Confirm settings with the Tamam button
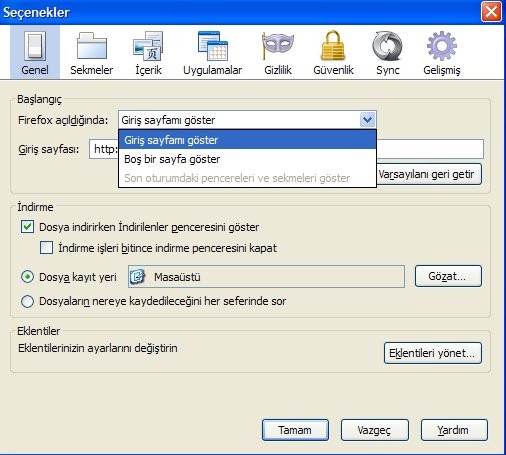The width and height of the screenshot is (506, 455). 295,430
